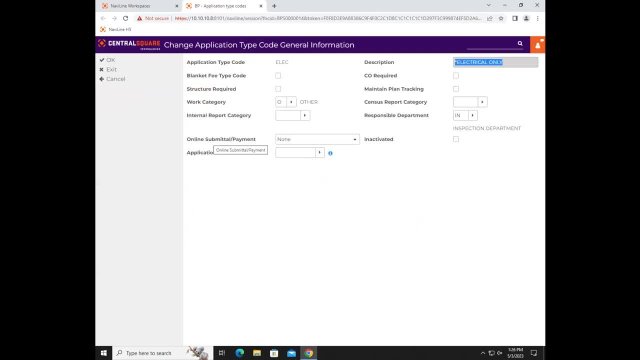Enable the Blanket Fee Type Code checkbox
Image resolution: width=640 pixels, height=360 pixels.
tap(278, 76)
